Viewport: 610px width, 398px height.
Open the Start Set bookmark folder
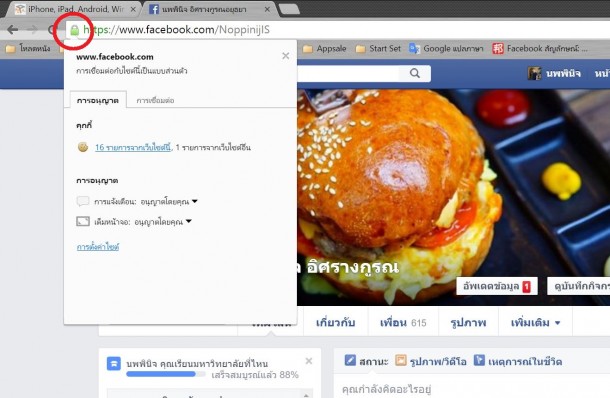[x=378, y=49]
